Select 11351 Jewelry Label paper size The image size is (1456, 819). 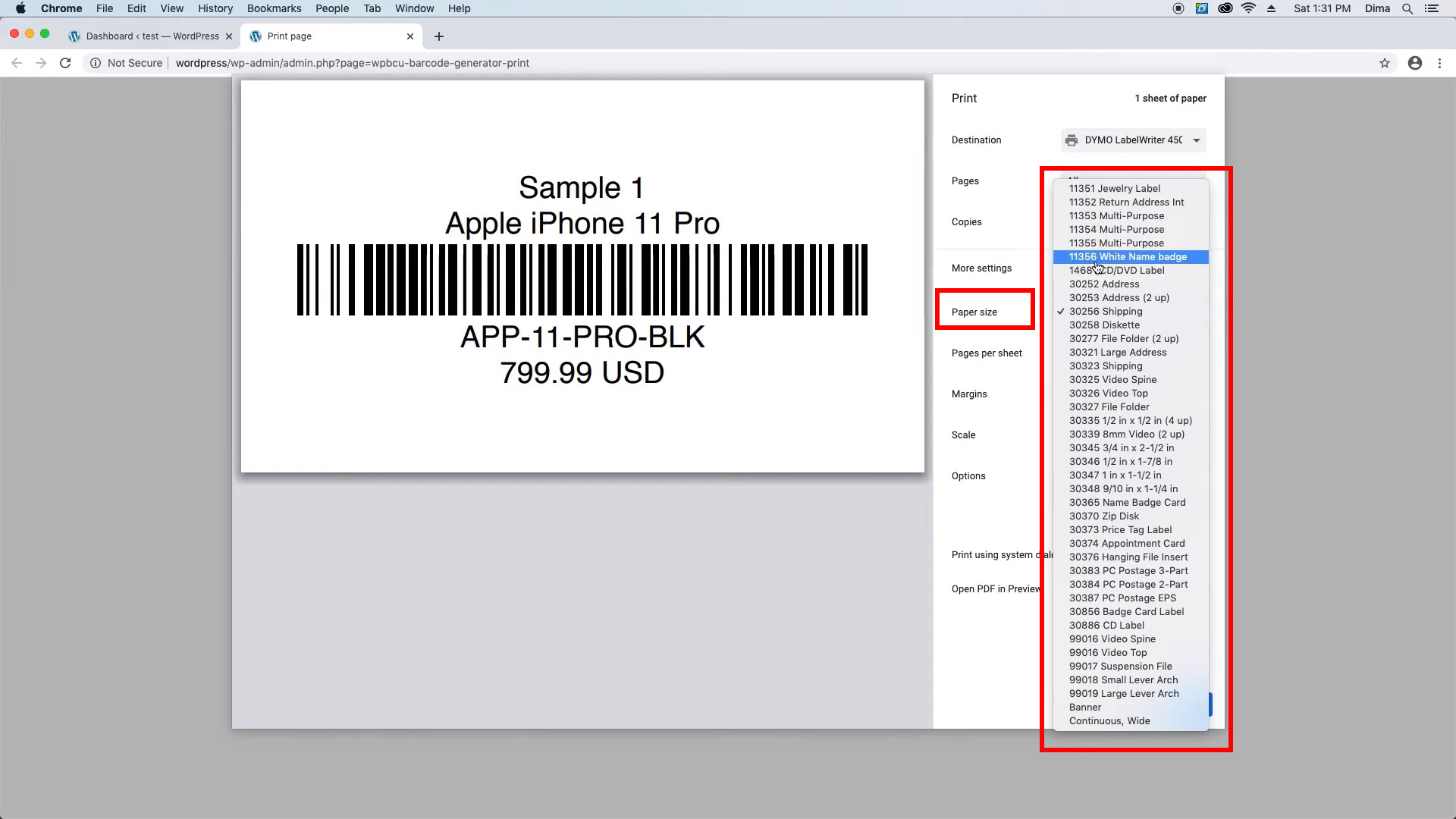coord(1131,189)
